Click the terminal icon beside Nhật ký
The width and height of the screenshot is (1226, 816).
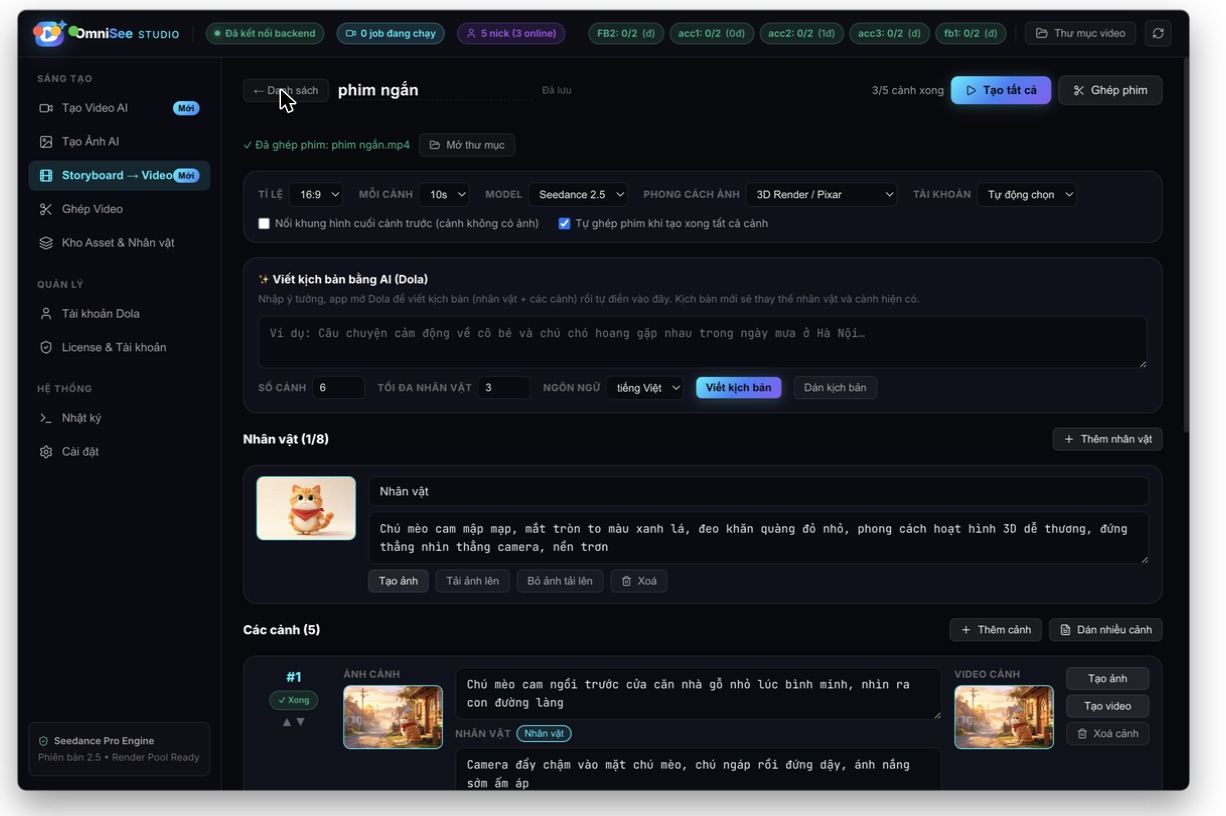point(46,418)
